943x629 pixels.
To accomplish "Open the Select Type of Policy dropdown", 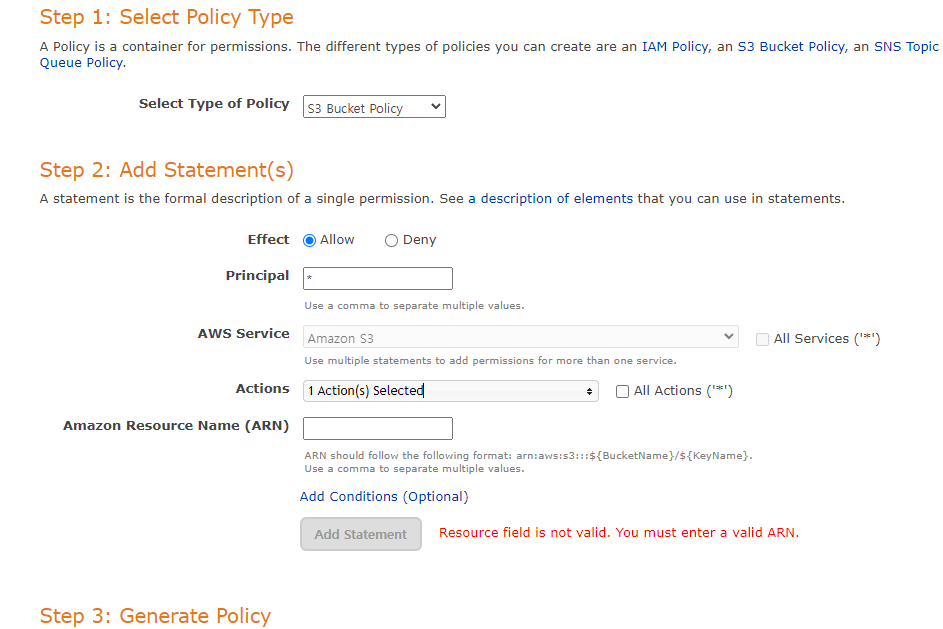I will click(x=374, y=107).
